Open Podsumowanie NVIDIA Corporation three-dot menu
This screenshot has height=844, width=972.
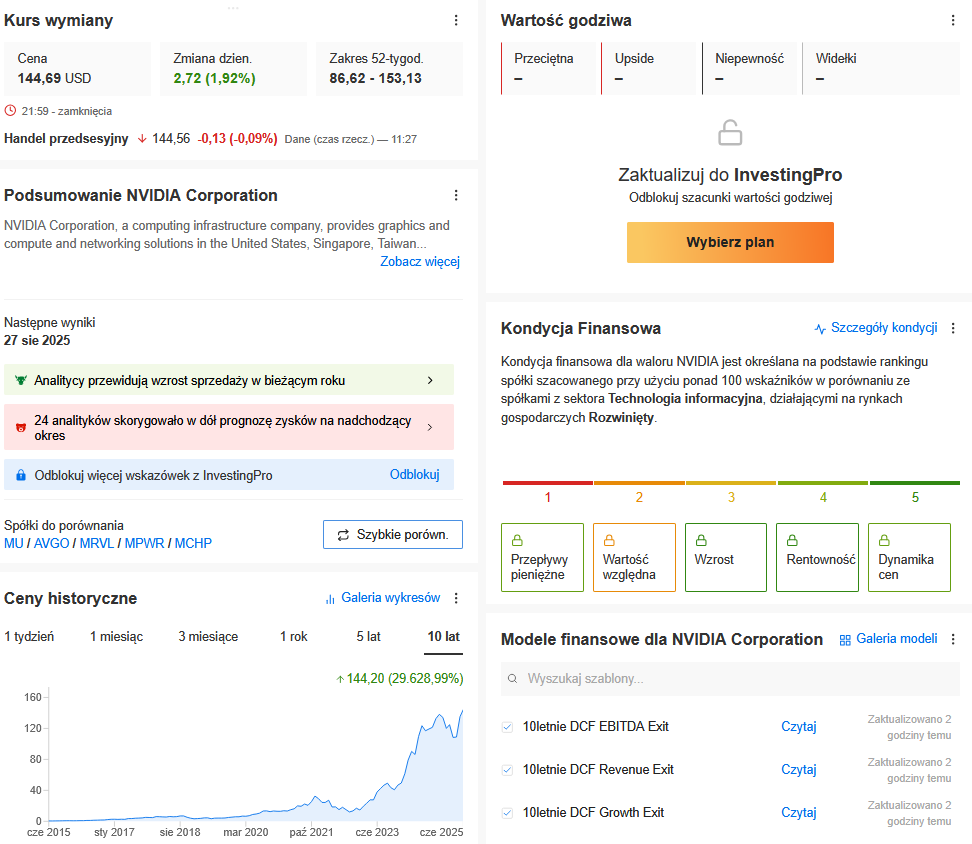456,195
